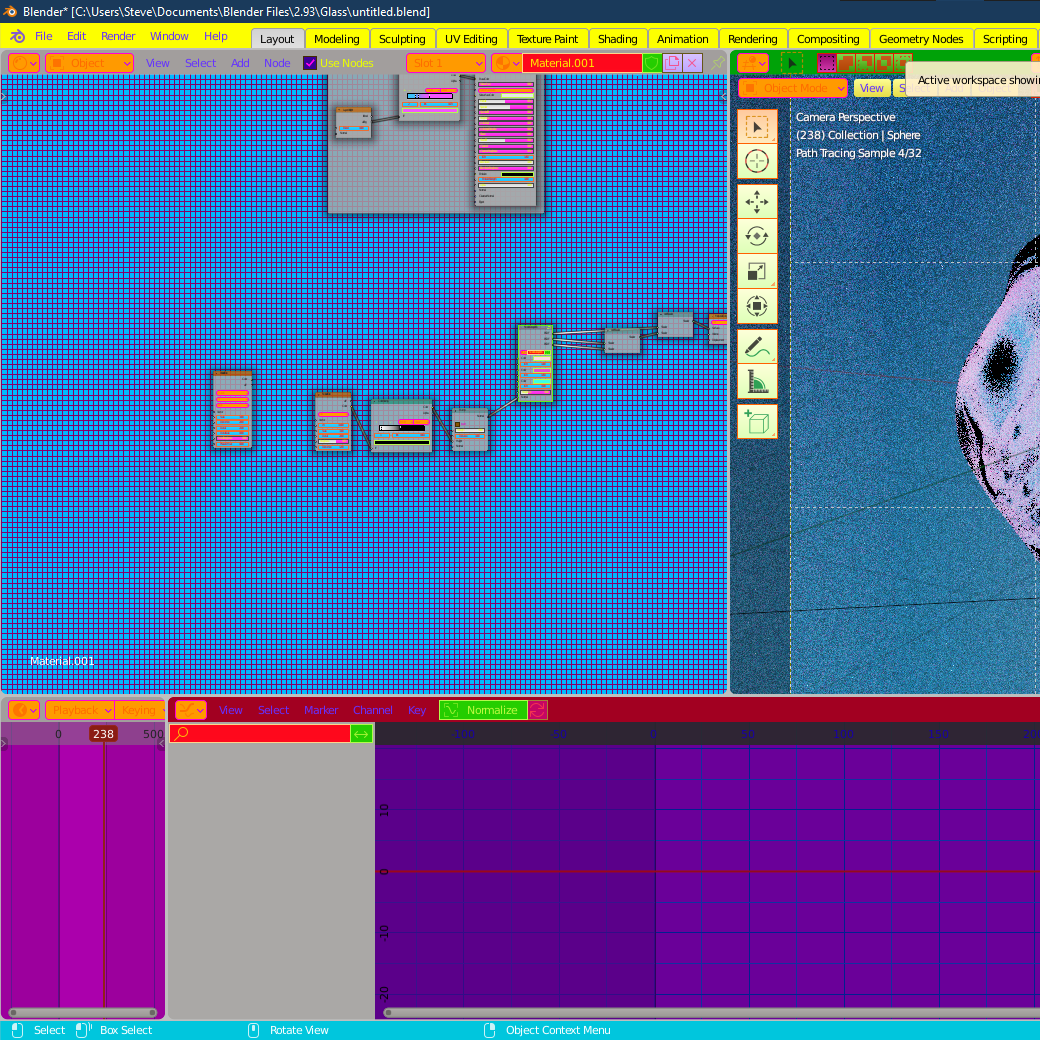Click the fake user shield icon
The height and width of the screenshot is (1040, 1040).
[652, 63]
